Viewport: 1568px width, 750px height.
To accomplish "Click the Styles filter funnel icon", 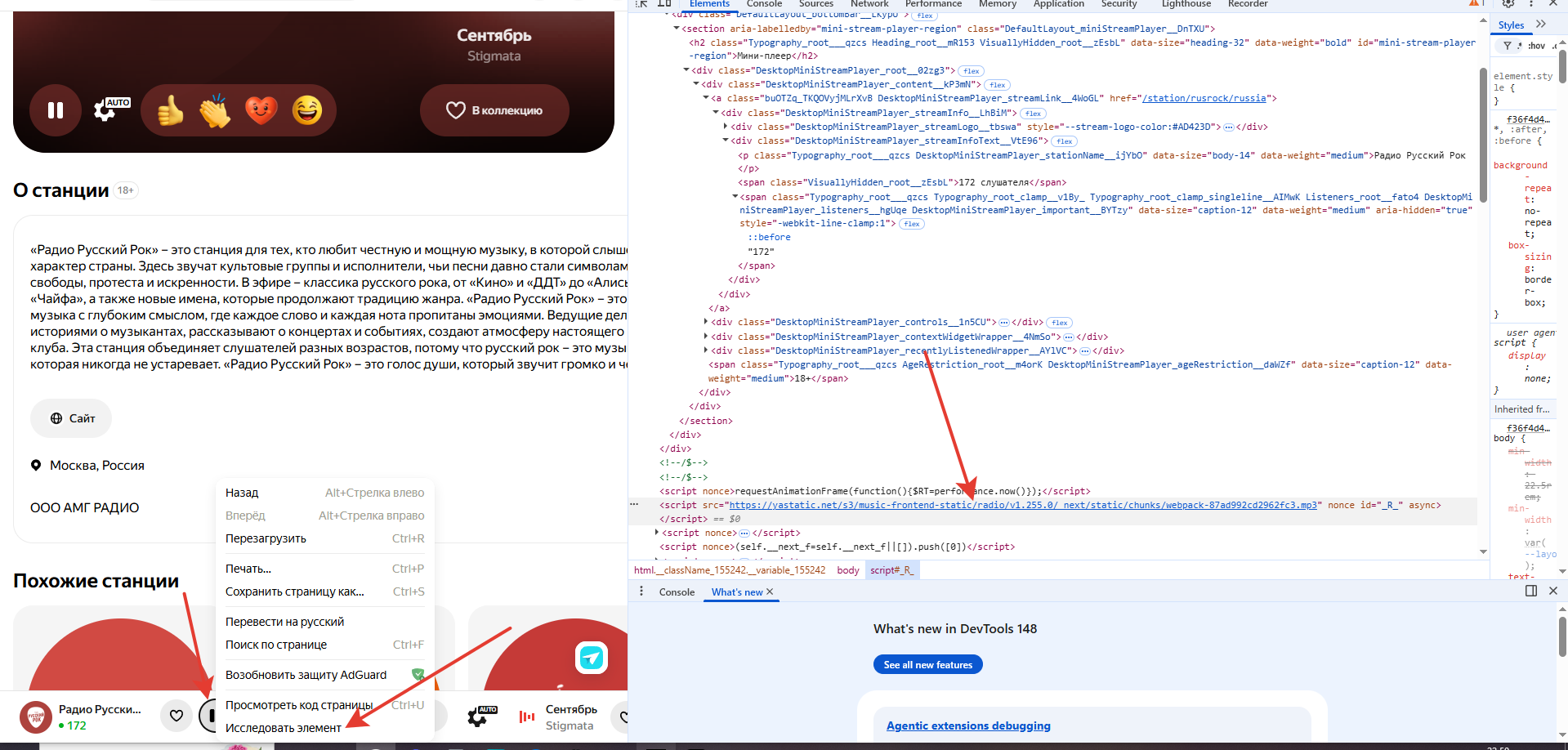I will coord(1508,46).
